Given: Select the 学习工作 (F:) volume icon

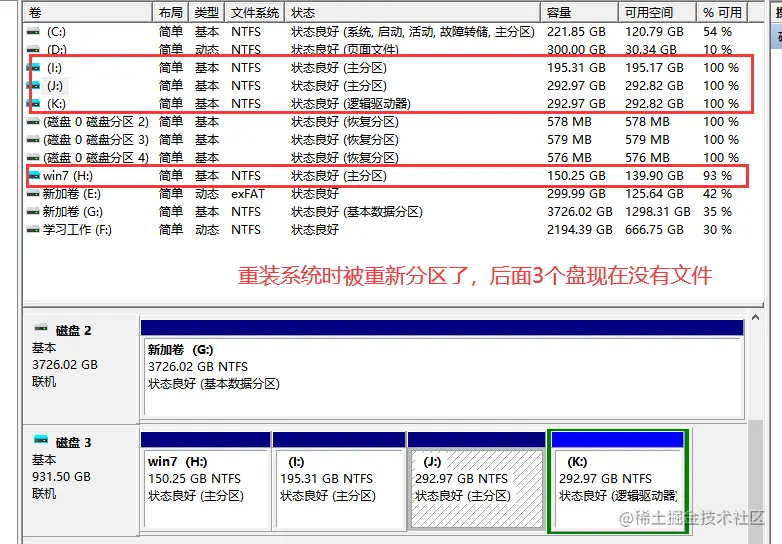Looking at the screenshot, I should pyautogui.click(x=33, y=230).
